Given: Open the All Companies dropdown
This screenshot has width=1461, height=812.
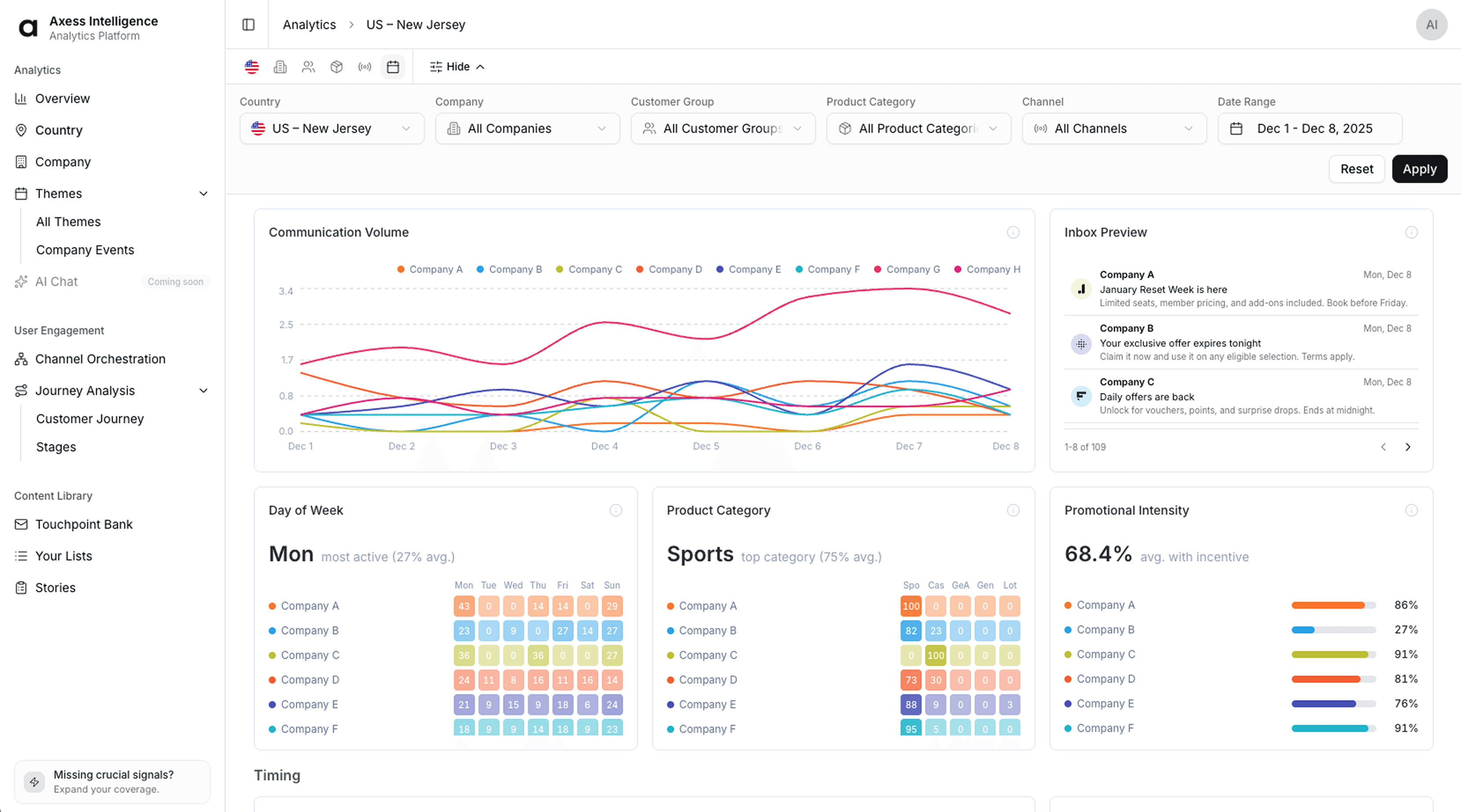Looking at the screenshot, I should point(527,129).
